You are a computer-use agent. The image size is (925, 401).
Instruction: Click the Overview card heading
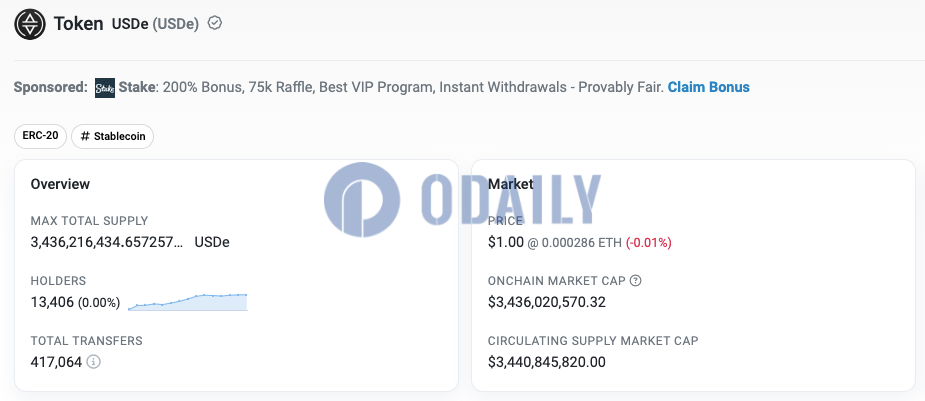(x=60, y=184)
